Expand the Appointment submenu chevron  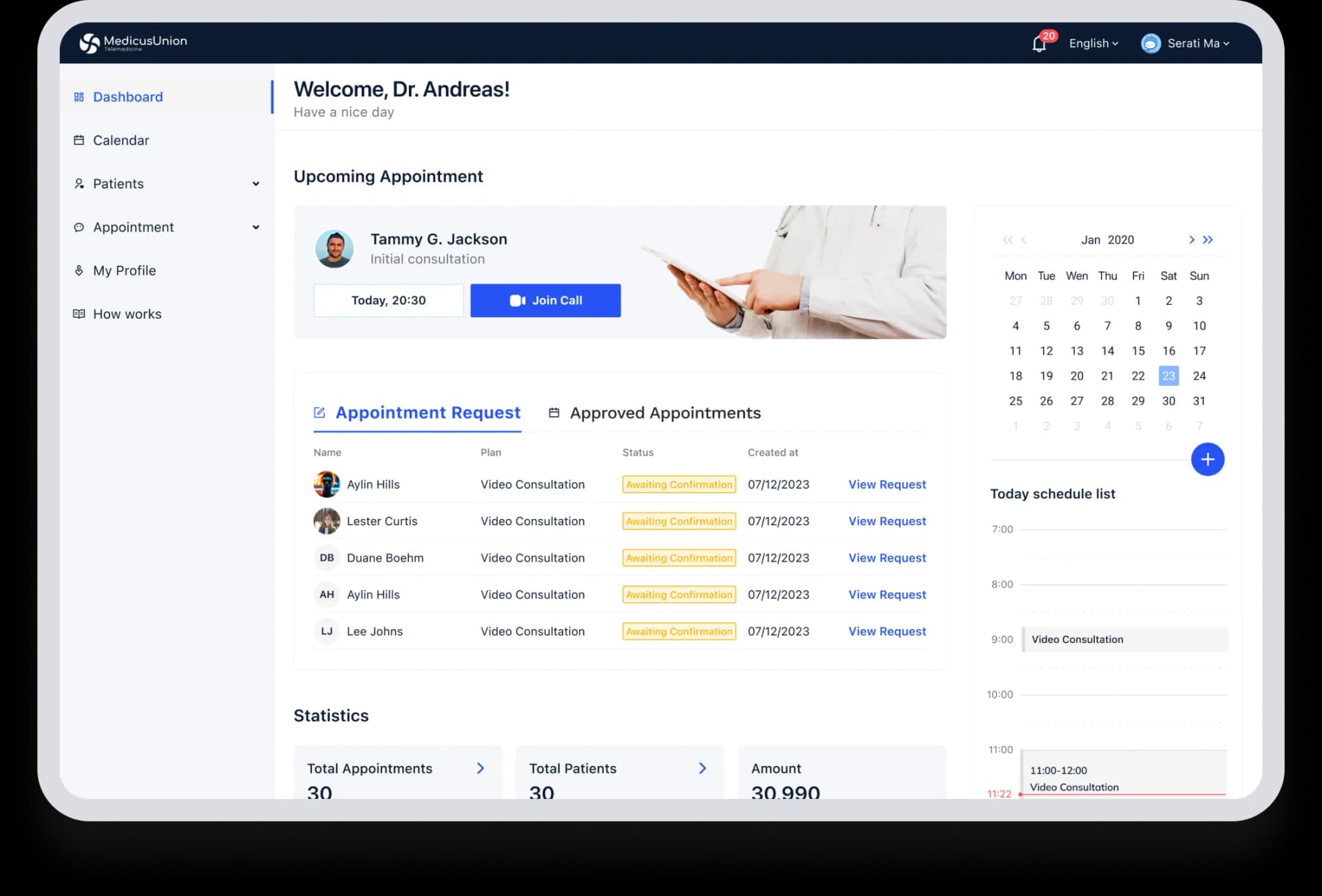[256, 227]
